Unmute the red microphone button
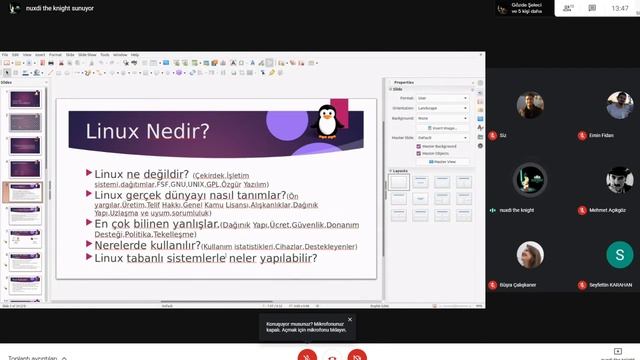Screen dimensions: 640x360 pyautogui.click(x=307, y=356)
